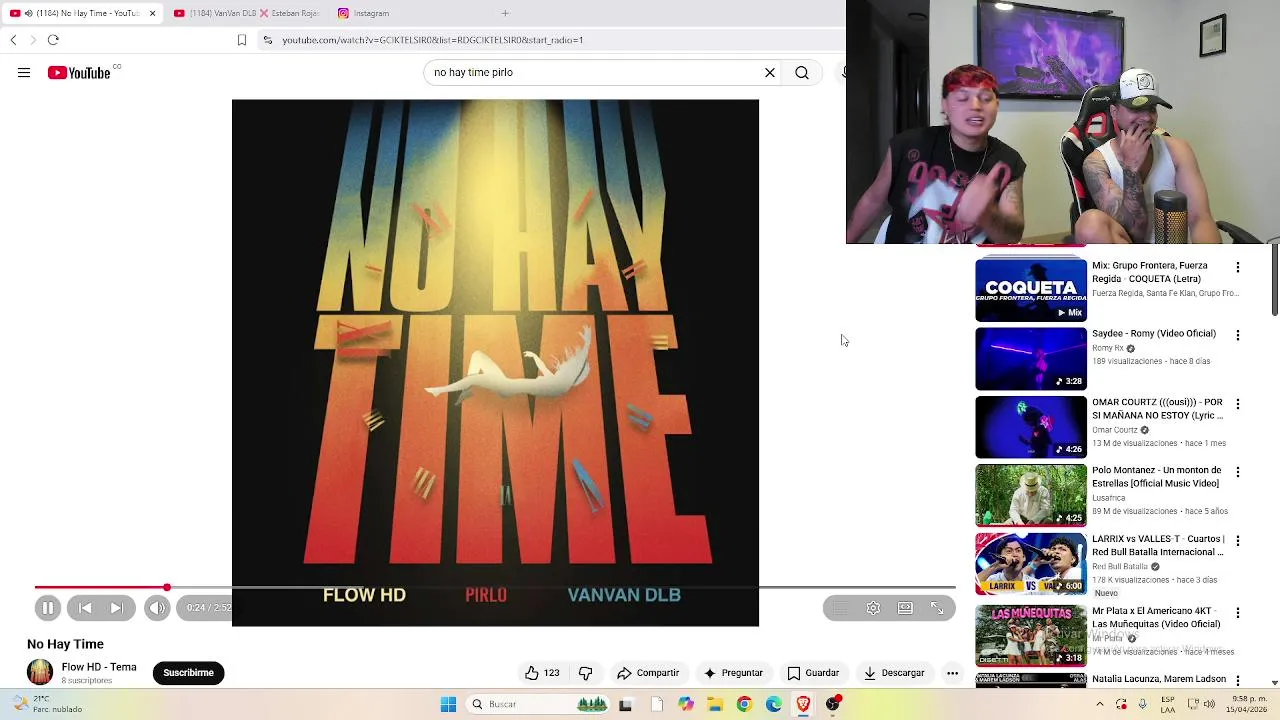Viewport: 1280px width, 720px height.
Task: Skip to the next track in the mix
Action: (x=117, y=608)
